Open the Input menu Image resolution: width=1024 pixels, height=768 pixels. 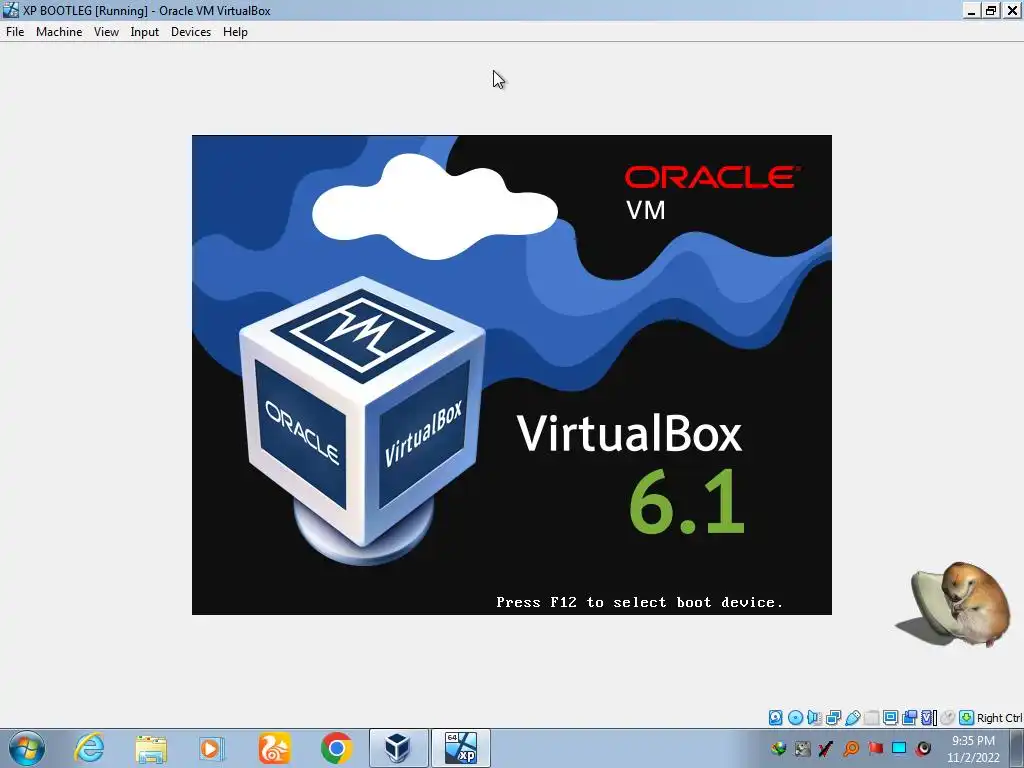[144, 32]
